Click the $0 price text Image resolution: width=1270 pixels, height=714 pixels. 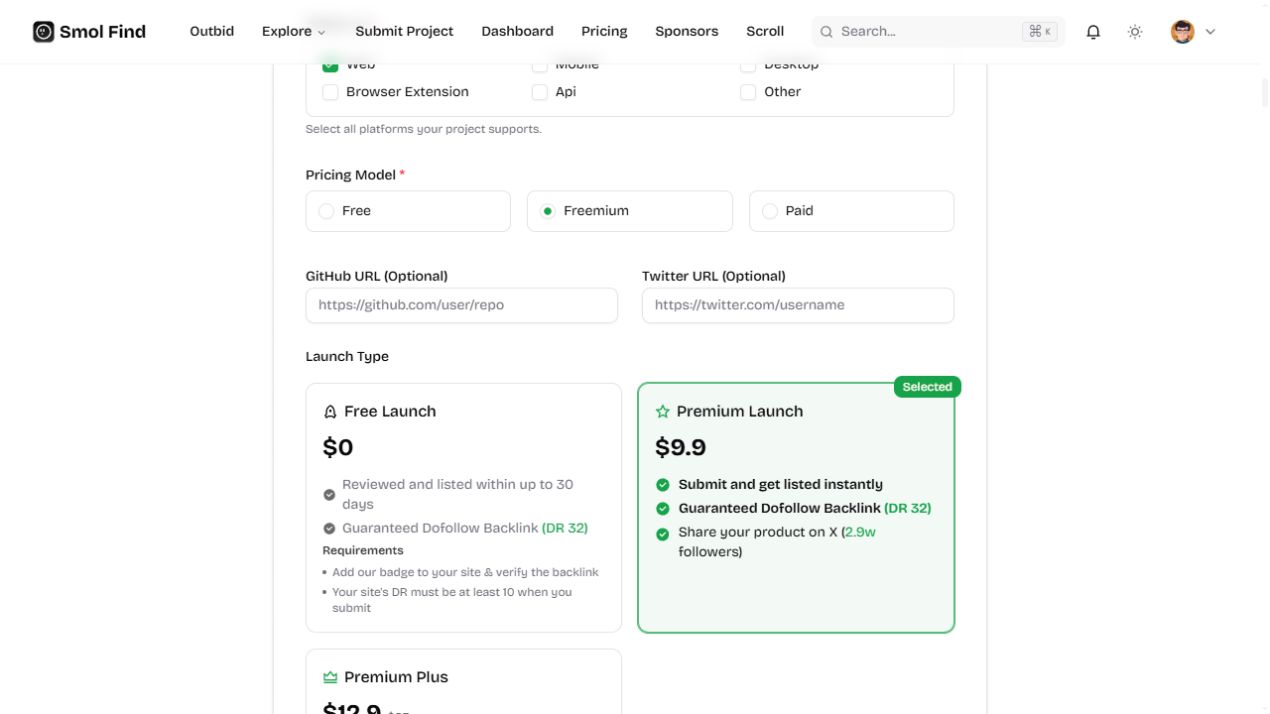click(338, 448)
